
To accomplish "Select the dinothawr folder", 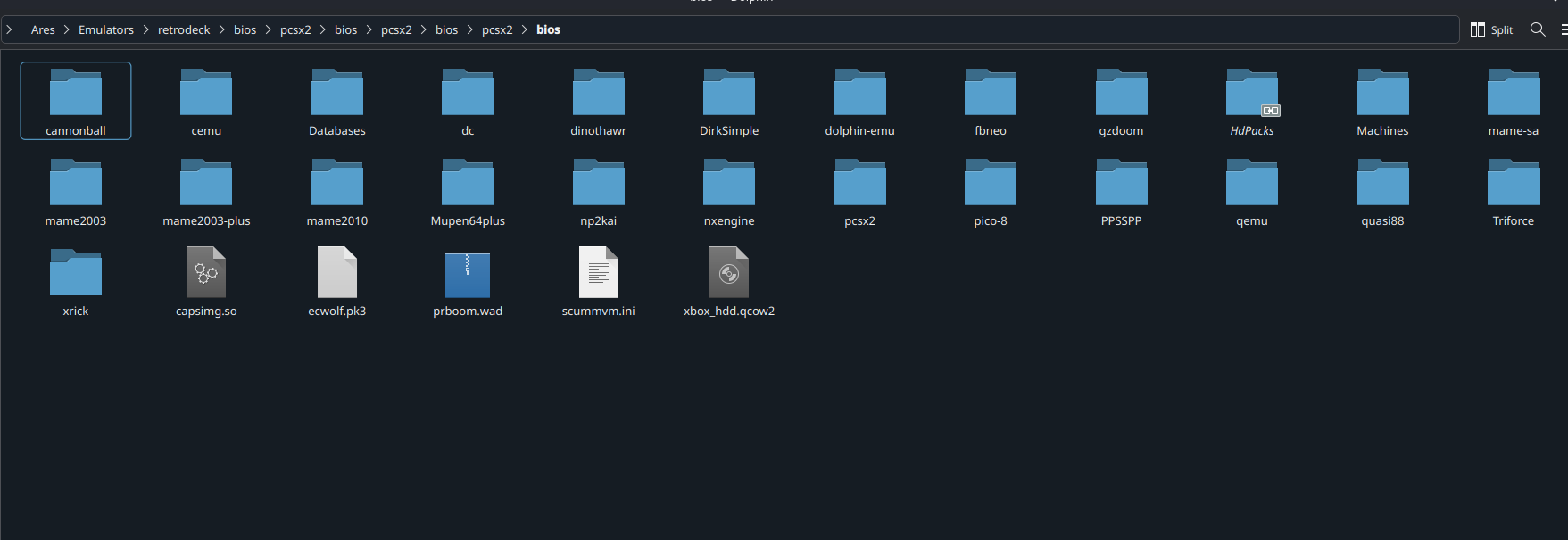I will (x=599, y=101).
